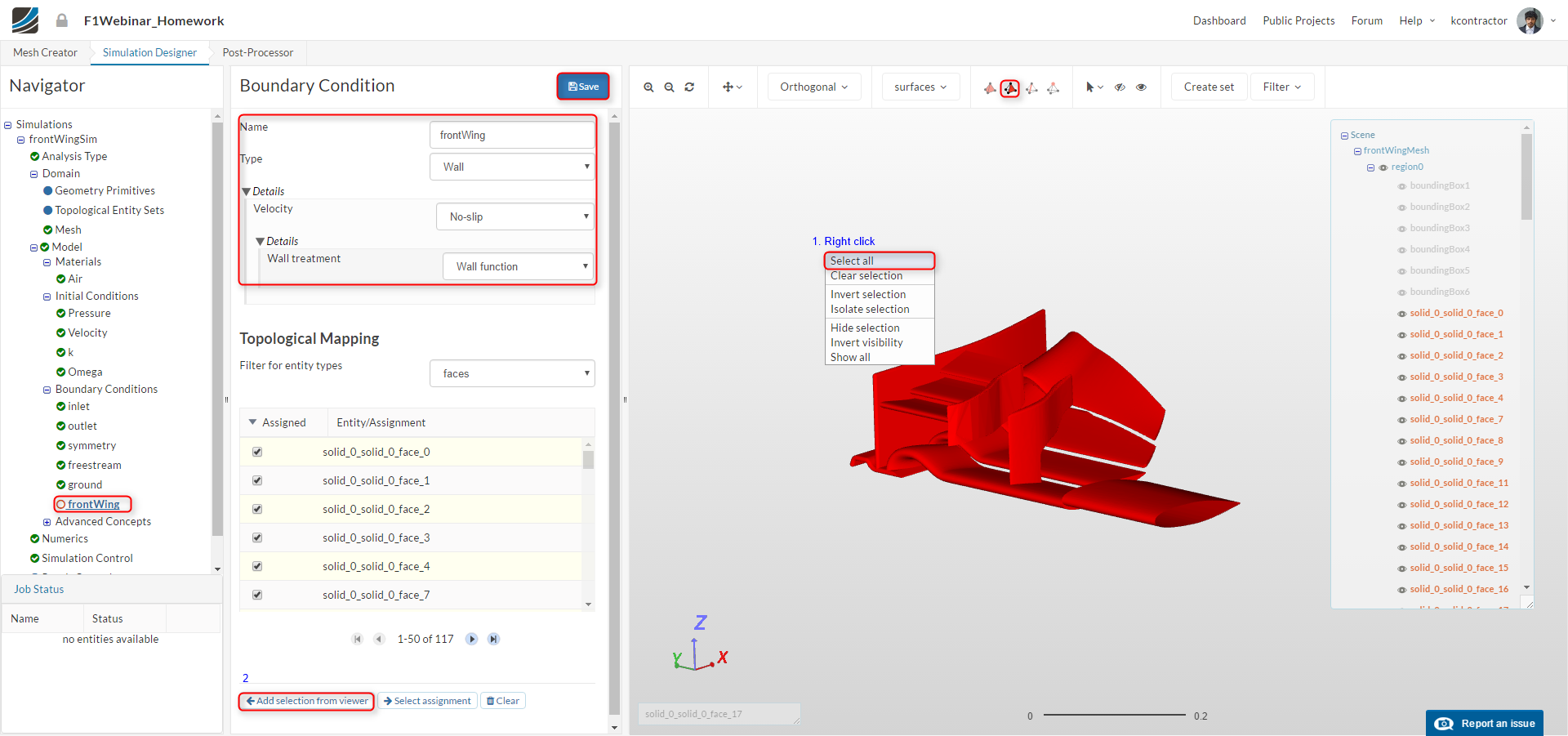The height and width of the screenshot is (736, 1568).
Task: Click the zoom out magnifier icon
Action: tap(669, 87)
